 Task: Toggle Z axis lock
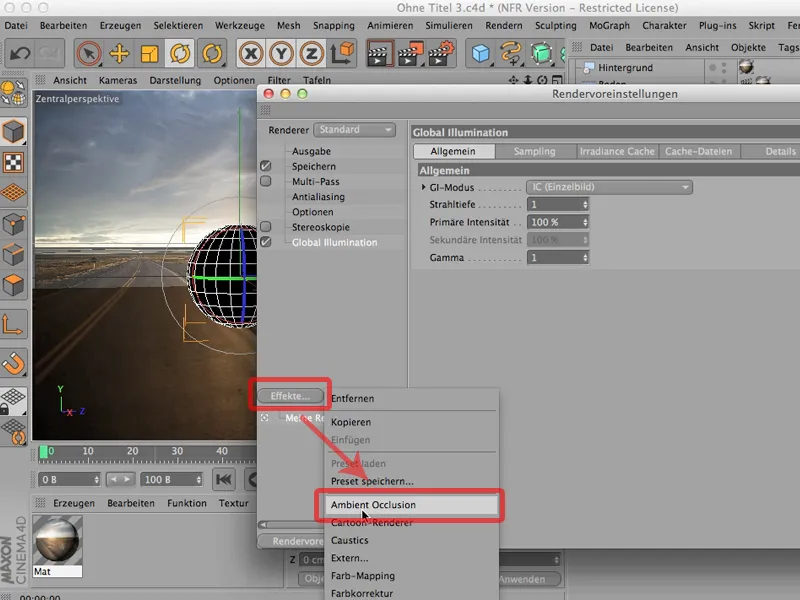point(311,53)
